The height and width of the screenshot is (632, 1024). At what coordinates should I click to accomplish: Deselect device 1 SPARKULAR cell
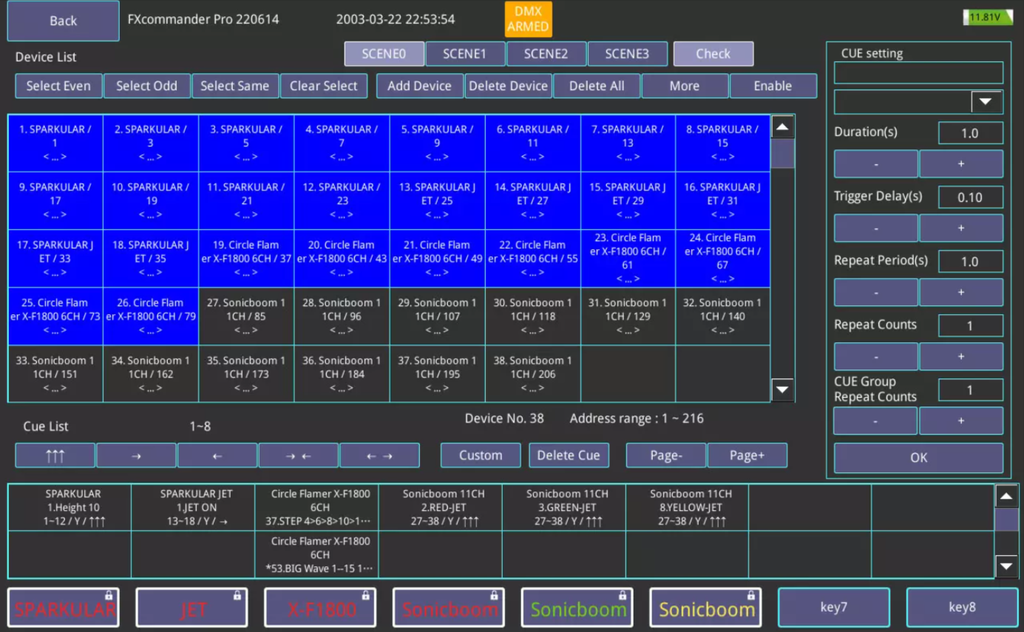coord(55,143)
